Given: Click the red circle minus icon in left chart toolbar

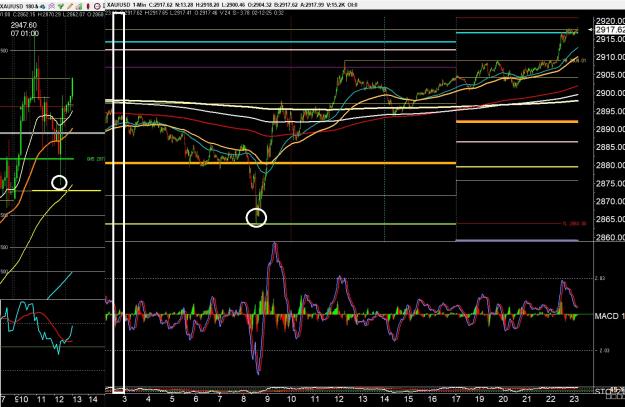Looking at the screenshot, I should click(x=97, y=6).
